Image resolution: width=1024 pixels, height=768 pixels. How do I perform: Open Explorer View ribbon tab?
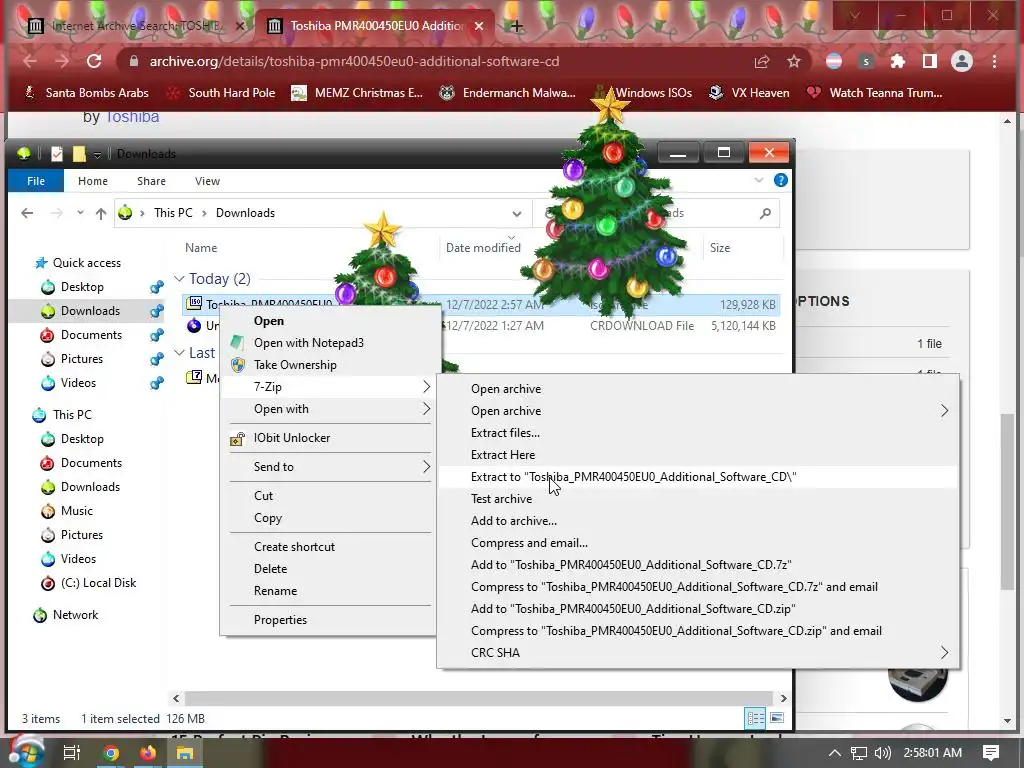pyautogui.click(x=207, y=181)
